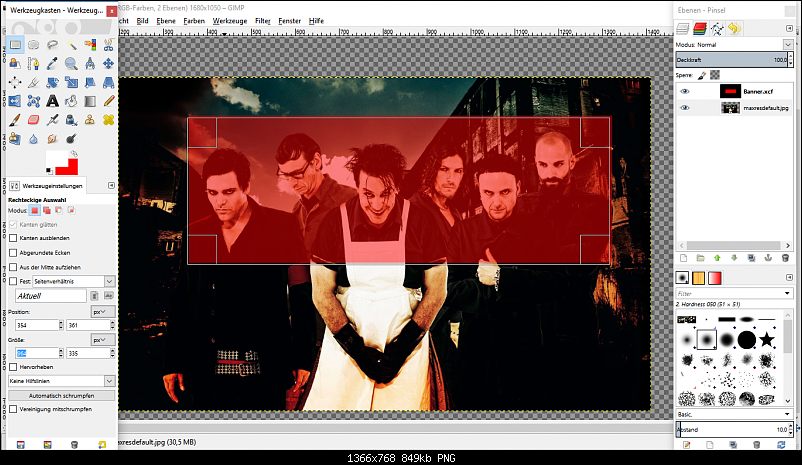
Task: Enable Hervorheben checkbox
Action: click(13, 367)
